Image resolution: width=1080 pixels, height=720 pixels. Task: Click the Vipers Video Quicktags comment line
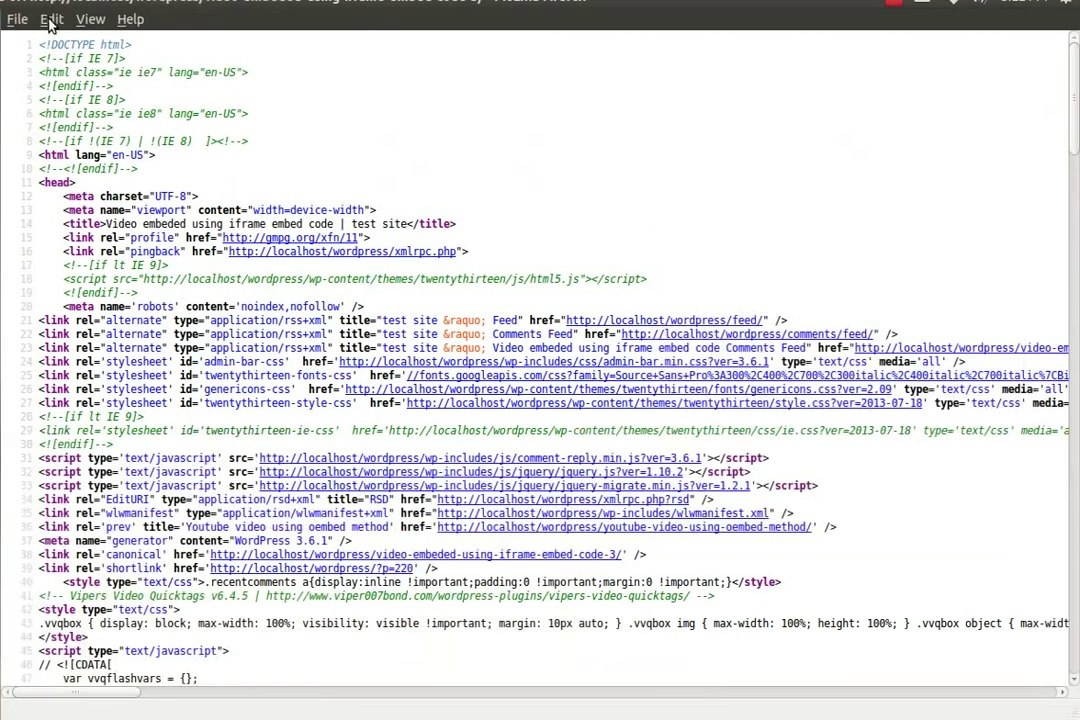pos(376,596)
